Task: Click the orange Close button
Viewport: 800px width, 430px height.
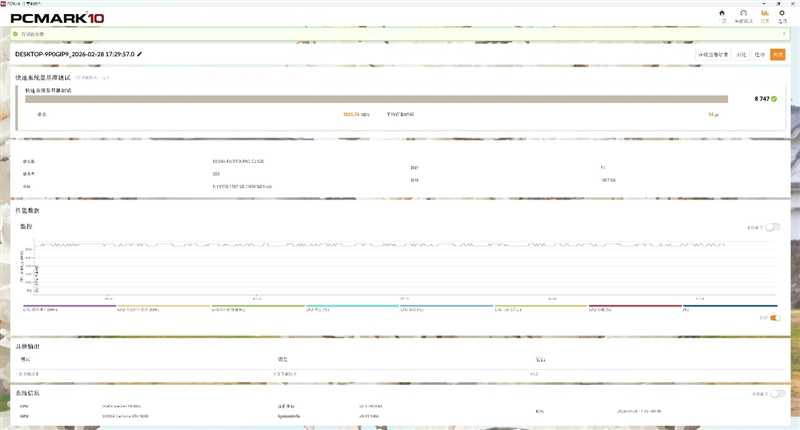Action: pos(778,55)
